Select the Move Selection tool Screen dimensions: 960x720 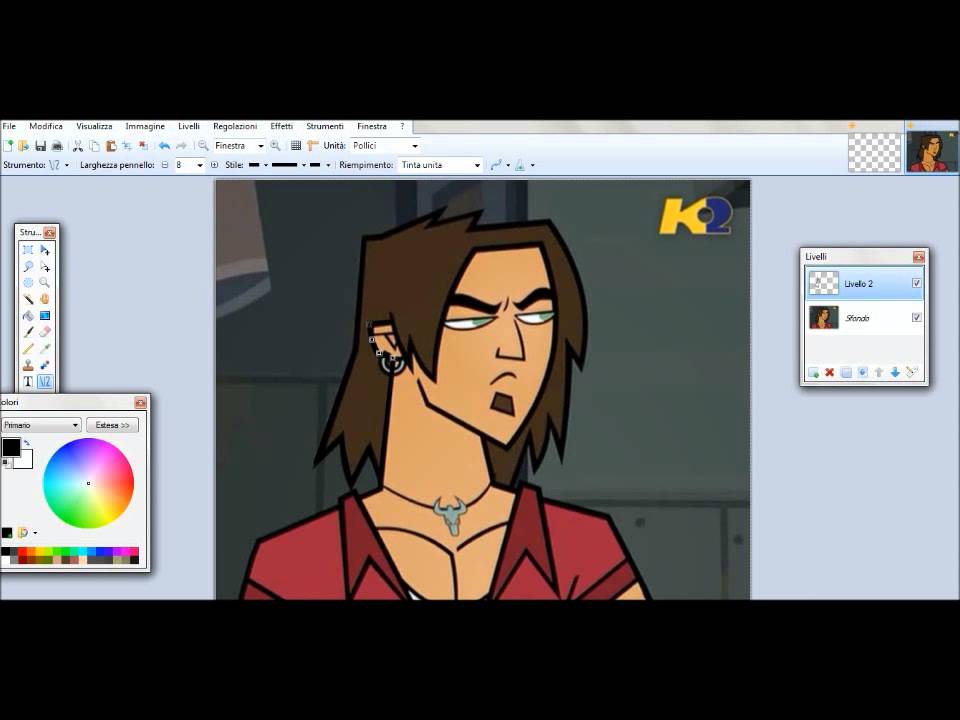[45, 266]
